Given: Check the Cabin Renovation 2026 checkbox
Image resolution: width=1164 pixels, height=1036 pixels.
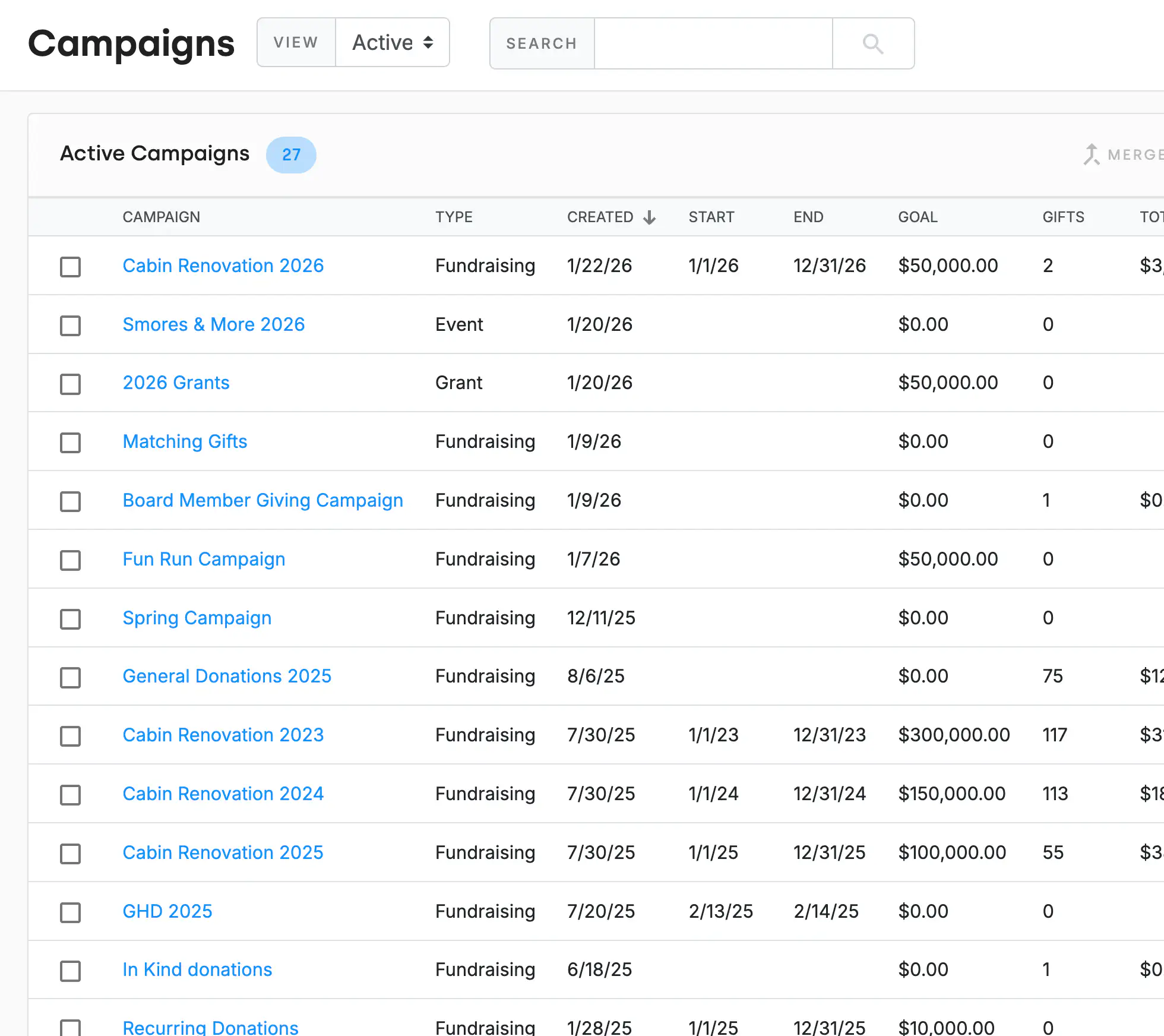Looking at the screenshot, I should 70,266.
